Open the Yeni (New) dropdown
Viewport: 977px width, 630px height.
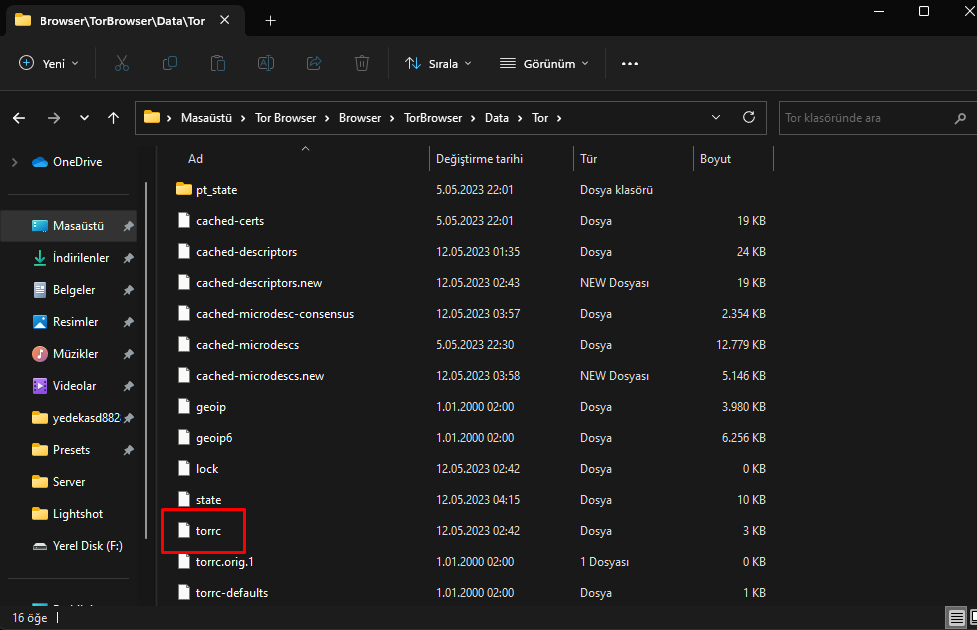pyautogui.click(x=49, y=64)
